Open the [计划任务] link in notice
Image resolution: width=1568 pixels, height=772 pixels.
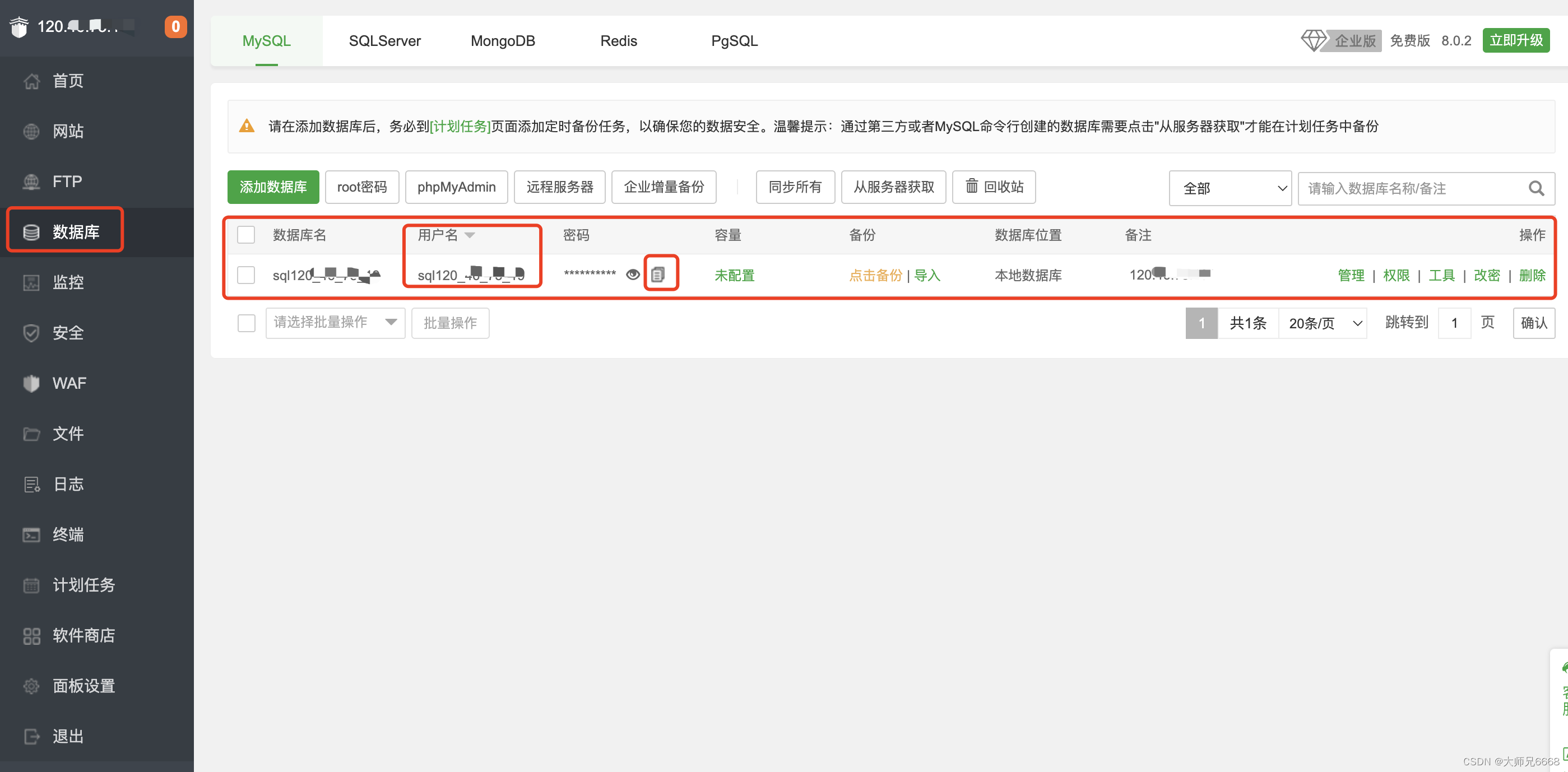[x=460, y=126]
